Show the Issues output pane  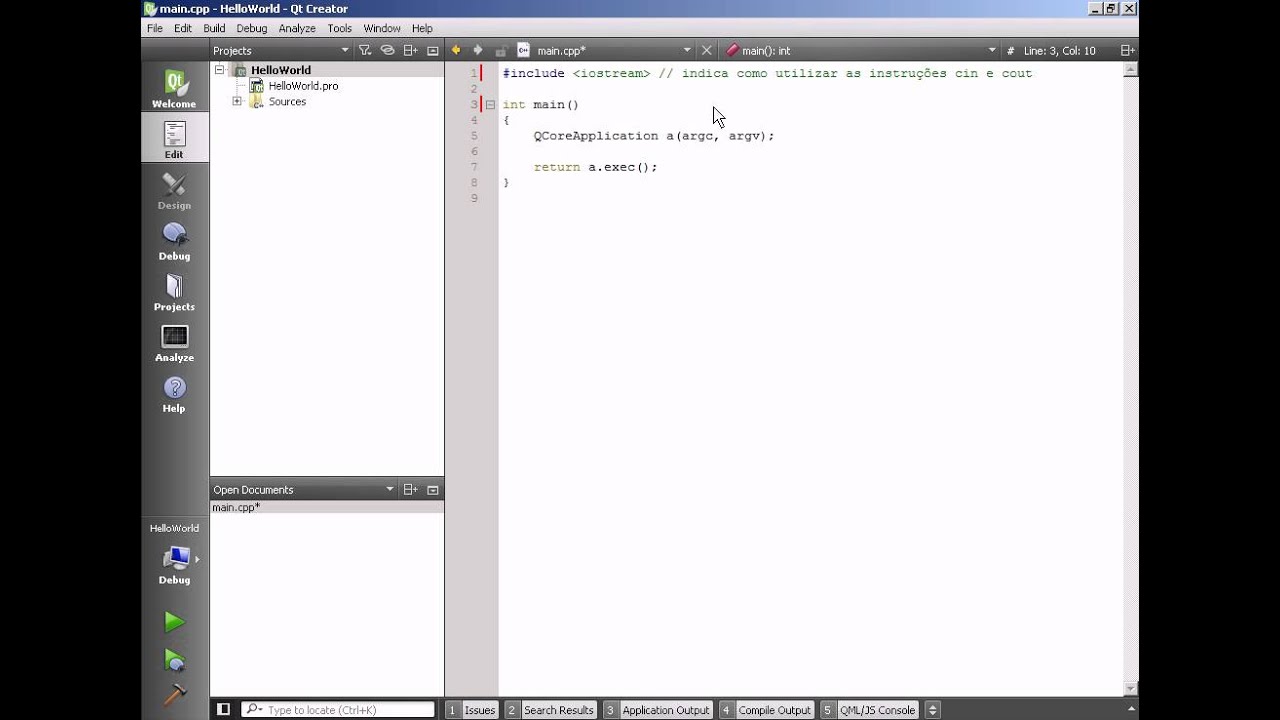coord(472,710)
